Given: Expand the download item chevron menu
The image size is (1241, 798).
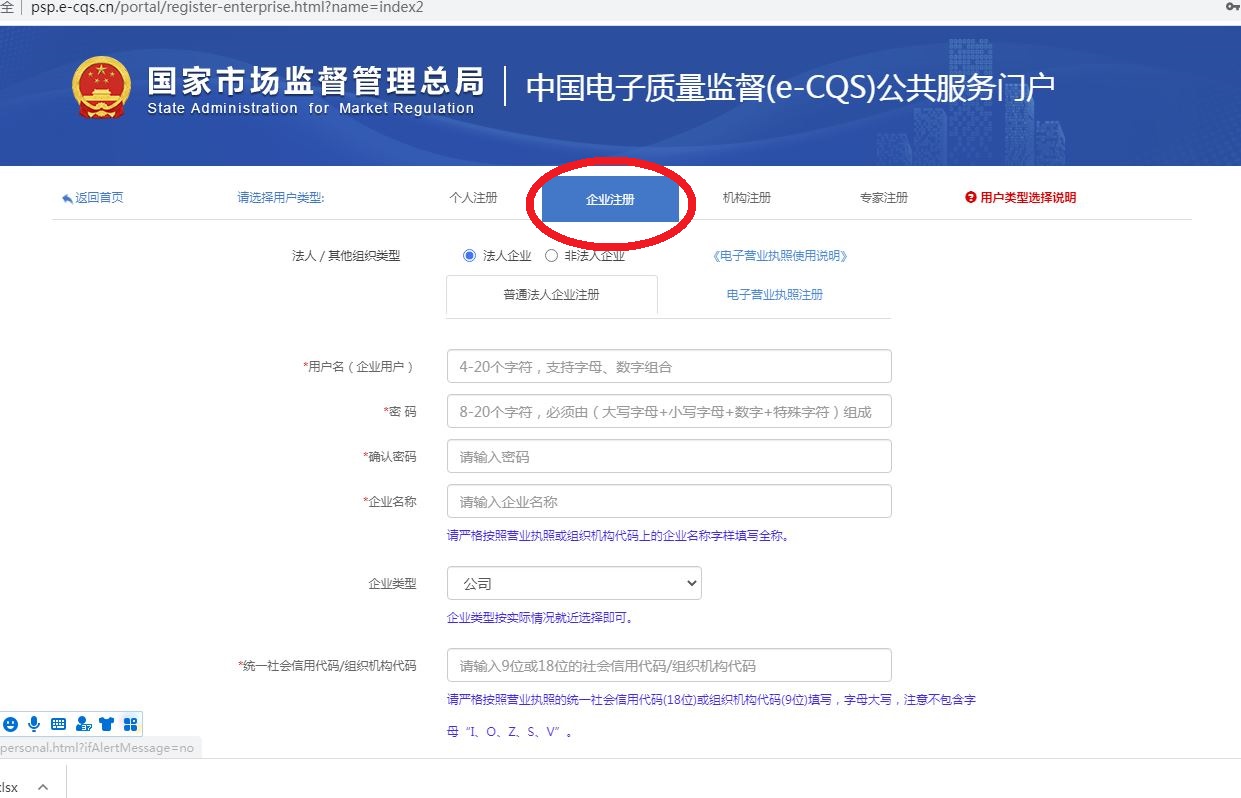Looking at the screenshot, I should pos(43,787).
